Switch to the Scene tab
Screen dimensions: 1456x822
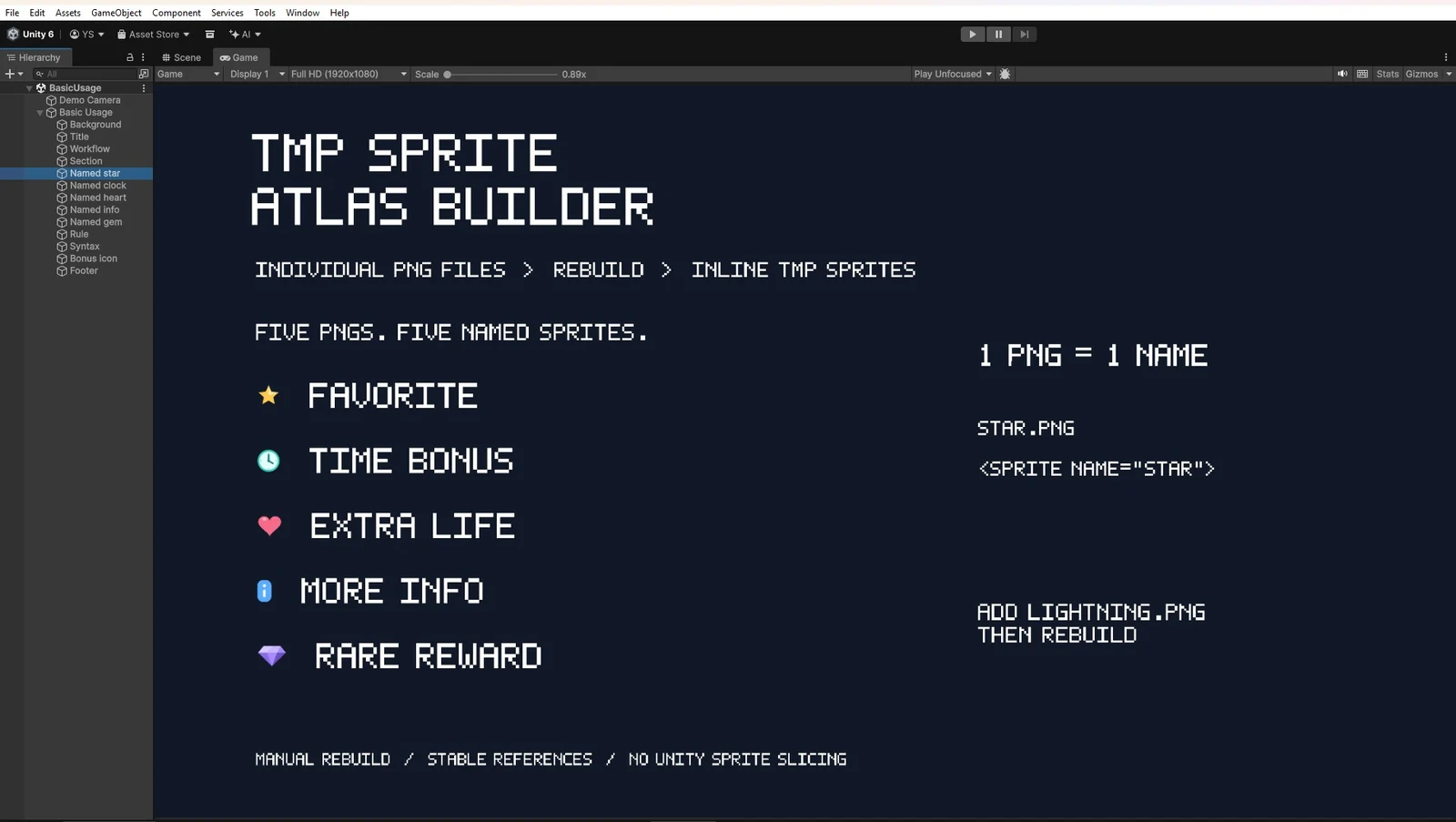pos(182,57)
